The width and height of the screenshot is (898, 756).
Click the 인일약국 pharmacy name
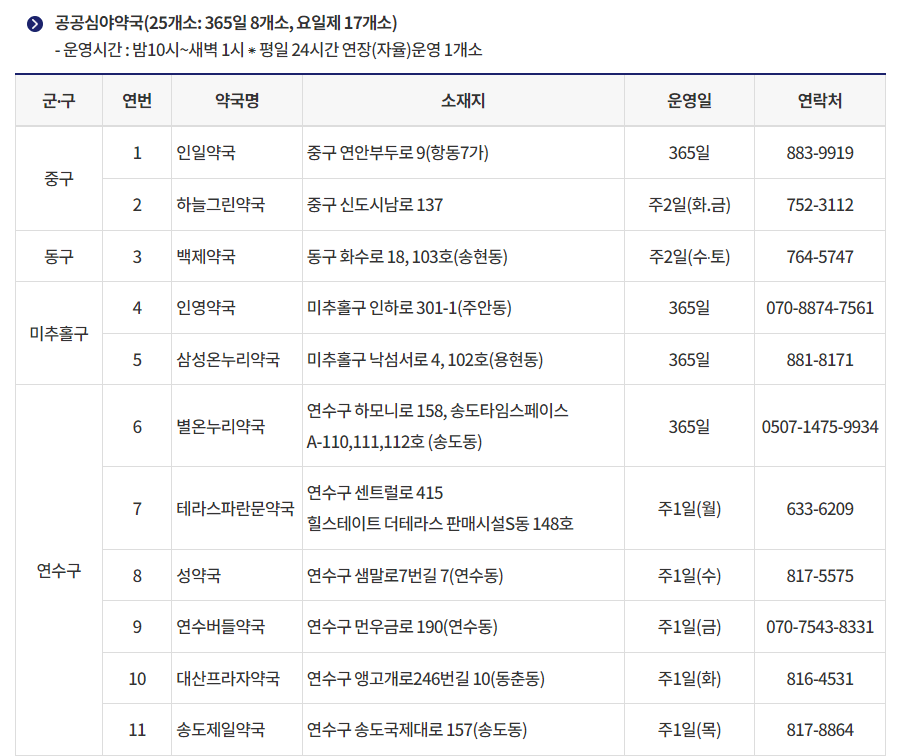coord(204,152)
